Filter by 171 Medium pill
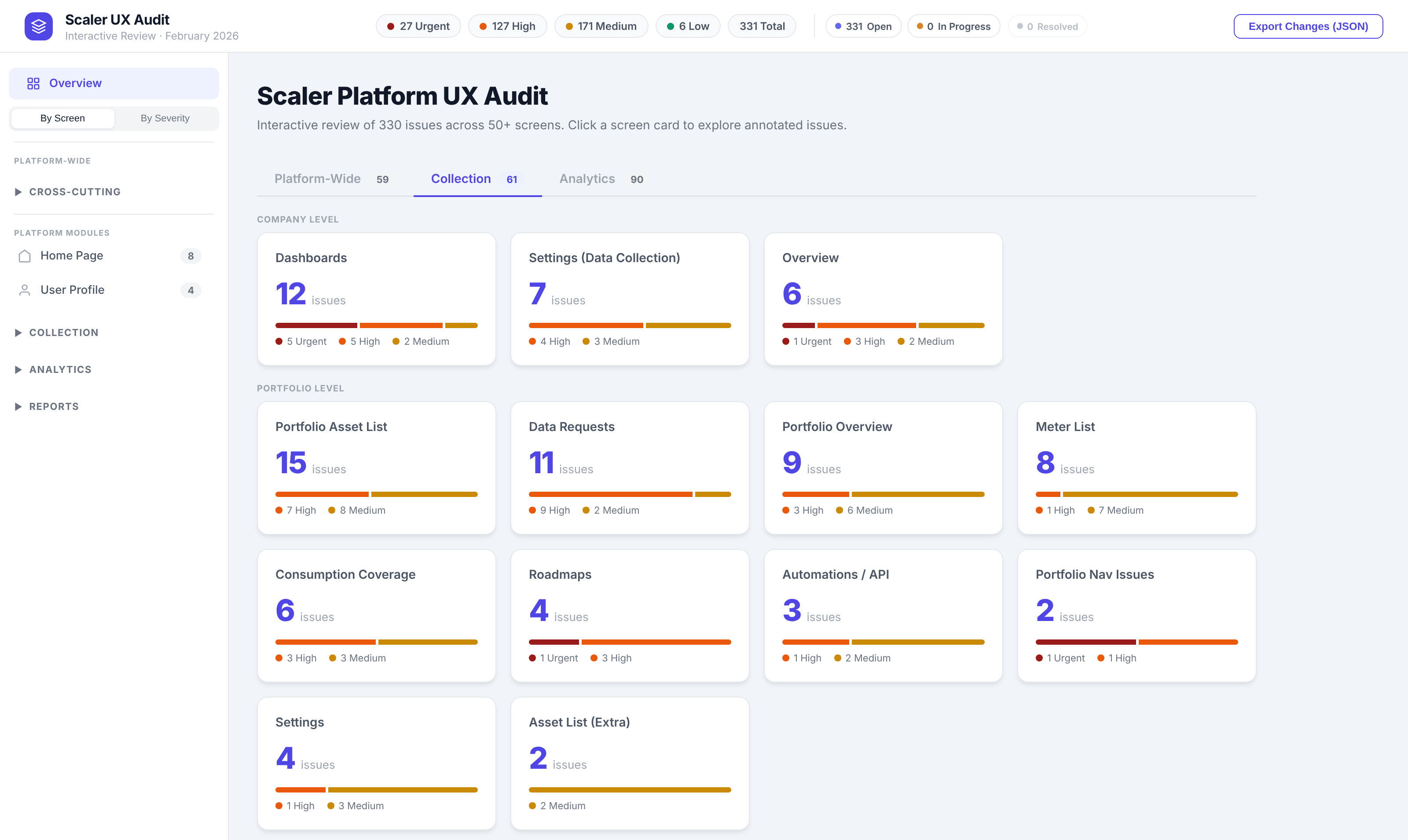The height and width of the screenshot is (840, 1408). tap(601, 26)
